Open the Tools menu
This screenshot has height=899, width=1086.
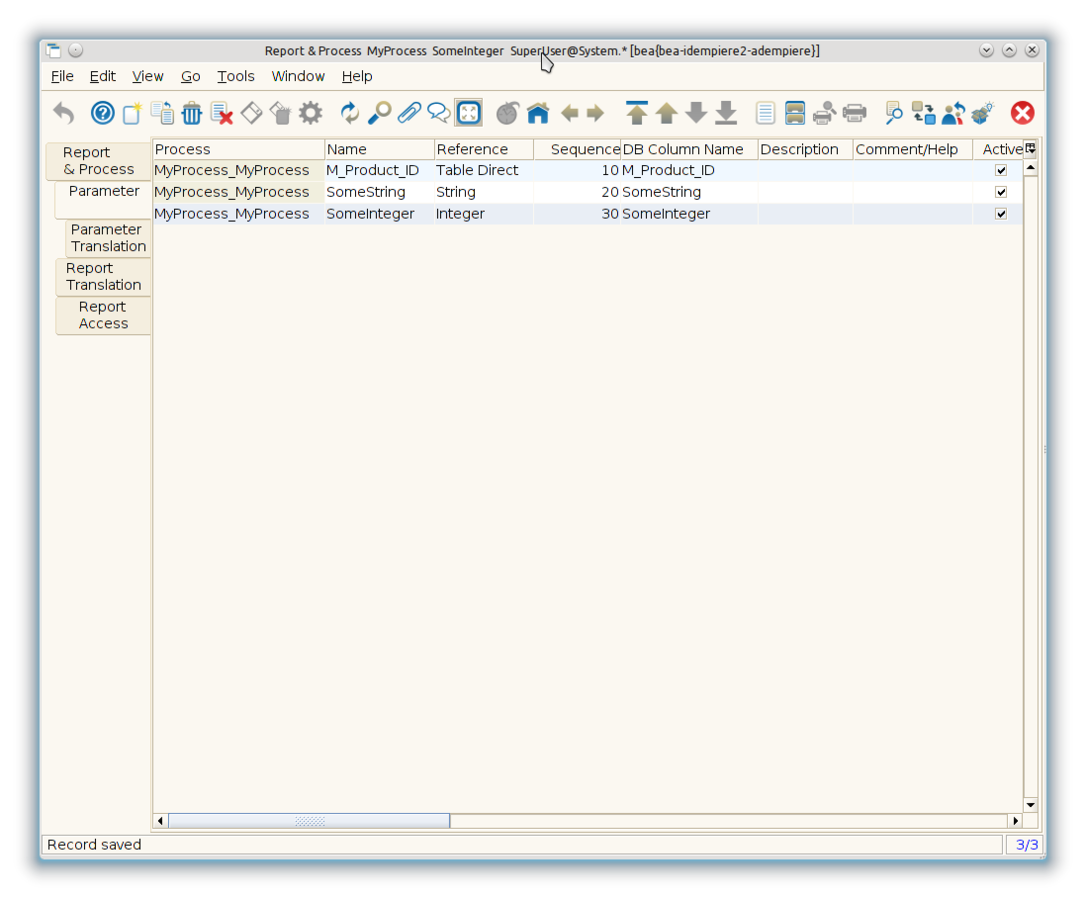point(236,76)
